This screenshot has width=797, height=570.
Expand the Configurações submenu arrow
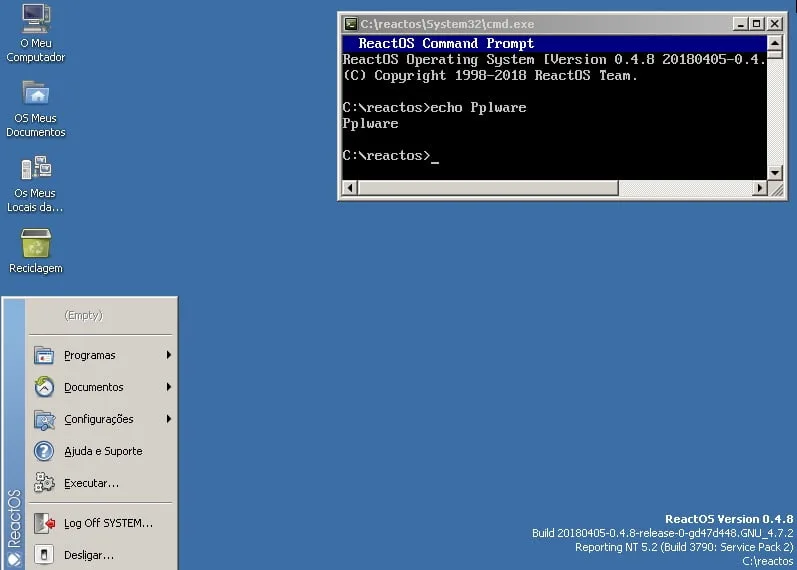point(169,419)
